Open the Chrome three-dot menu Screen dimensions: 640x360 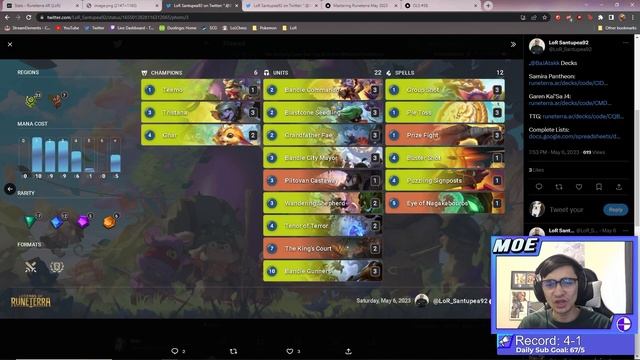tap(633, 18)
